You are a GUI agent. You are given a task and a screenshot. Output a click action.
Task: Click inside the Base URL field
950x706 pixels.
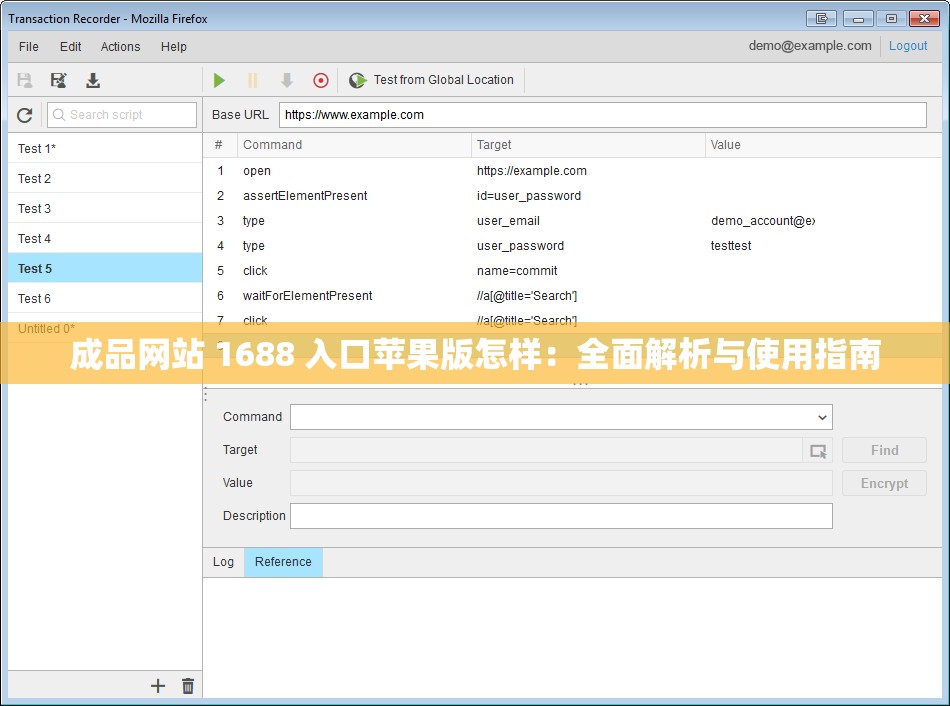click(600, 114)
